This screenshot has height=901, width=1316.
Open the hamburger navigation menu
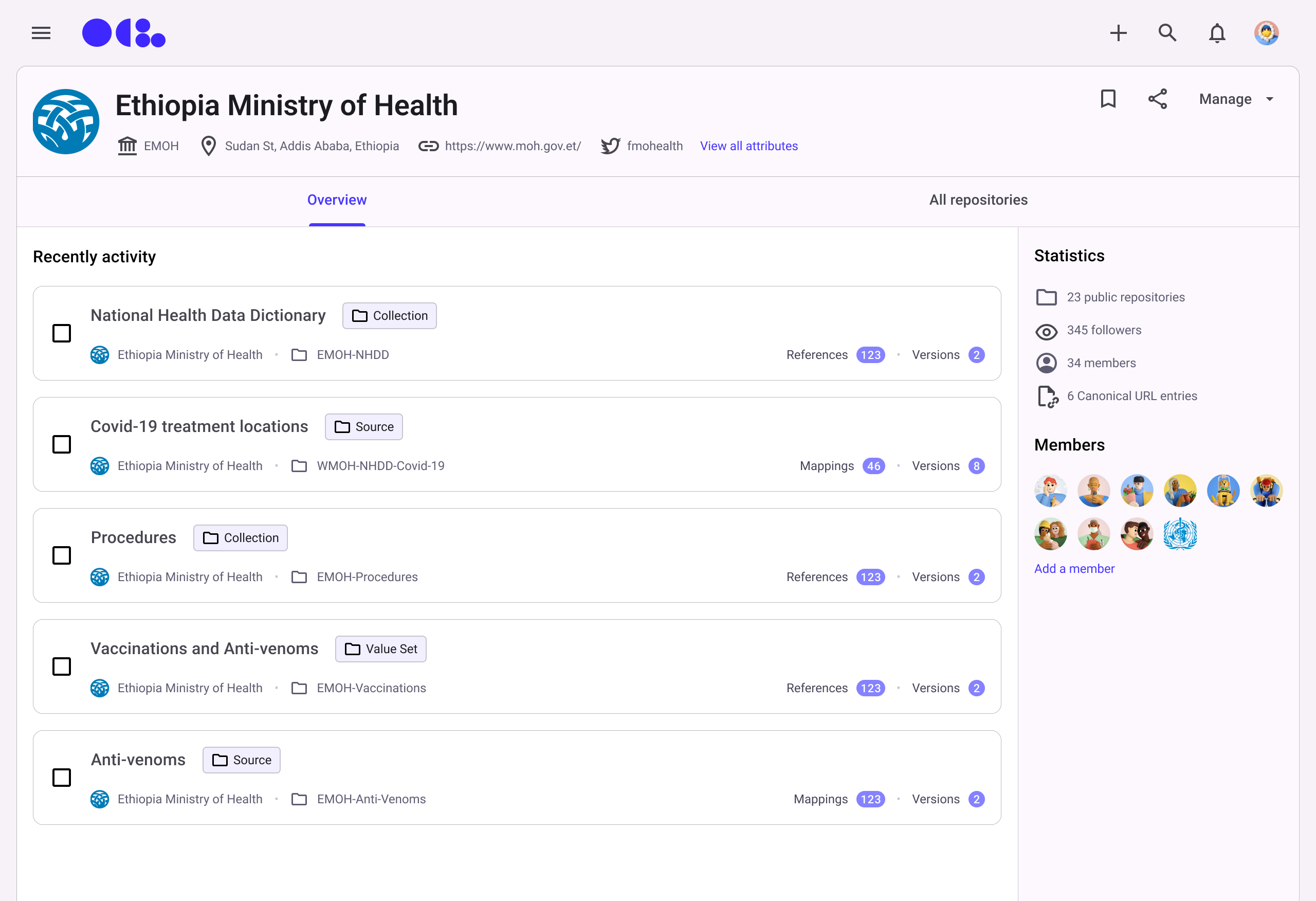point(41,33)
